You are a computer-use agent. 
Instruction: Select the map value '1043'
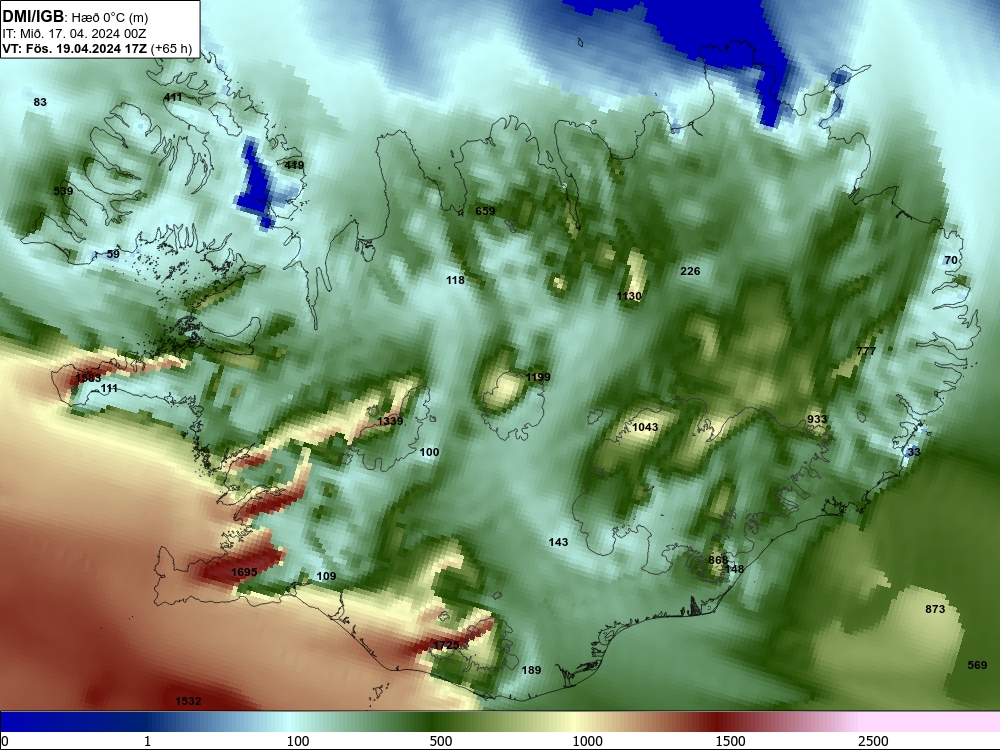point(645,427)
